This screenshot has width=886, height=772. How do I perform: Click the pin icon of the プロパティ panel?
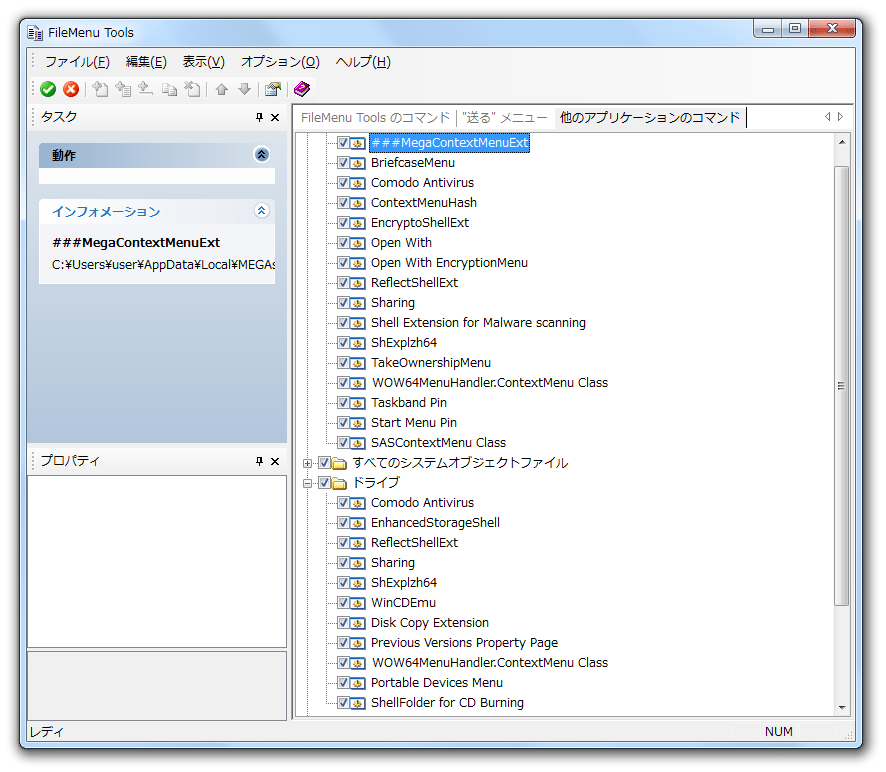(259, 461)
